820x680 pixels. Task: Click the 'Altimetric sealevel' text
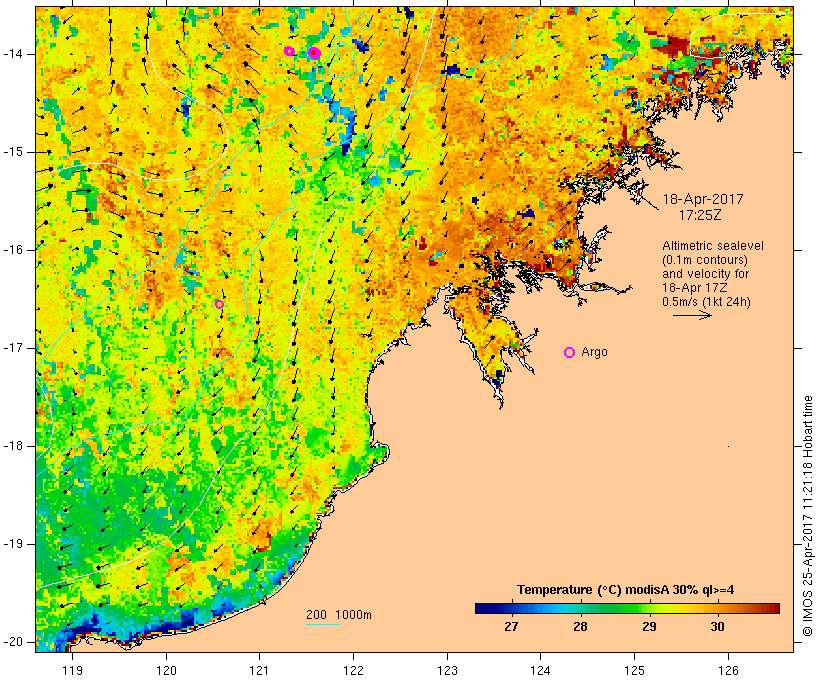point(713,246)
